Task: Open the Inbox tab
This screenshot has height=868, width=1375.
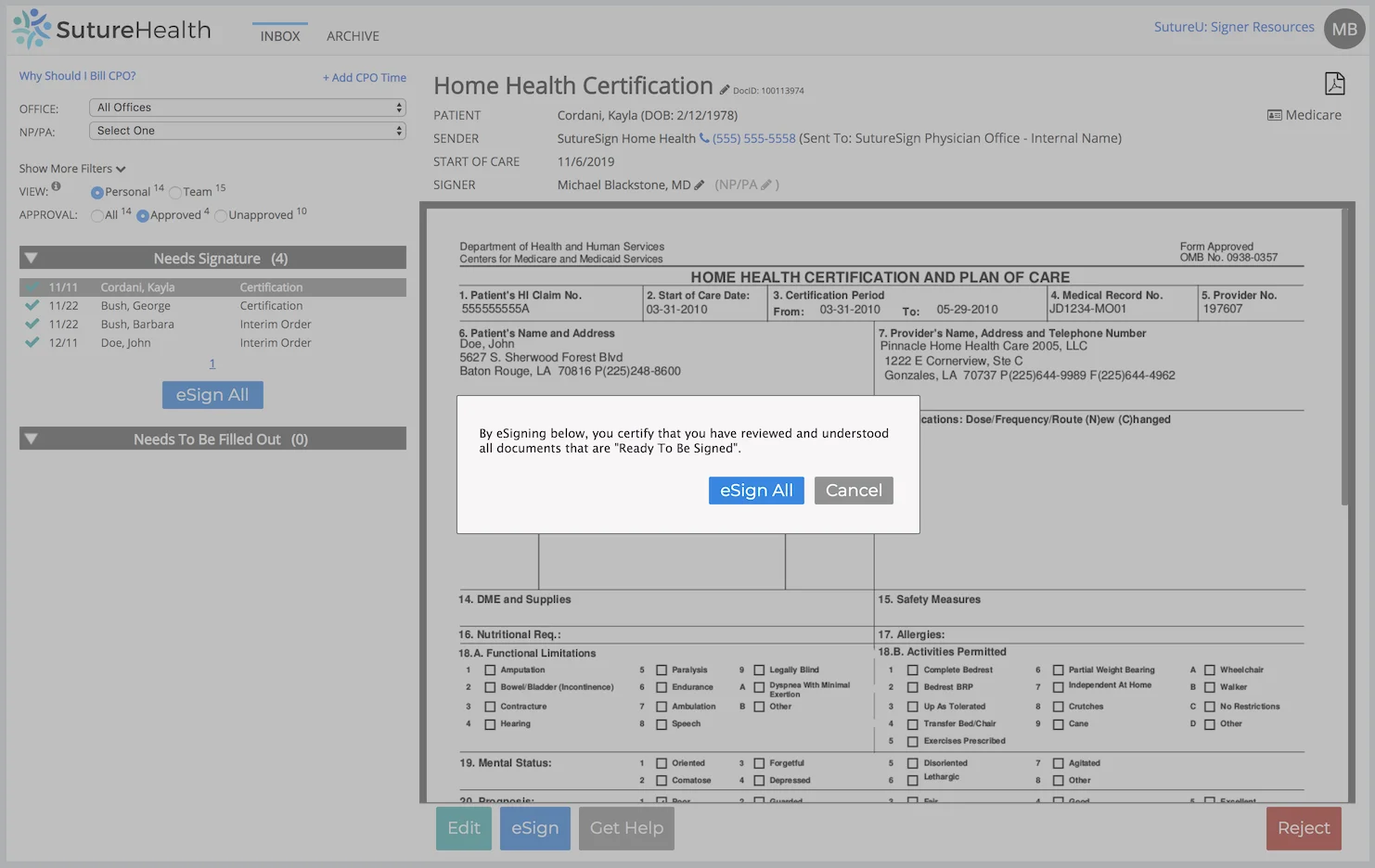Action: tap(280, 36)
